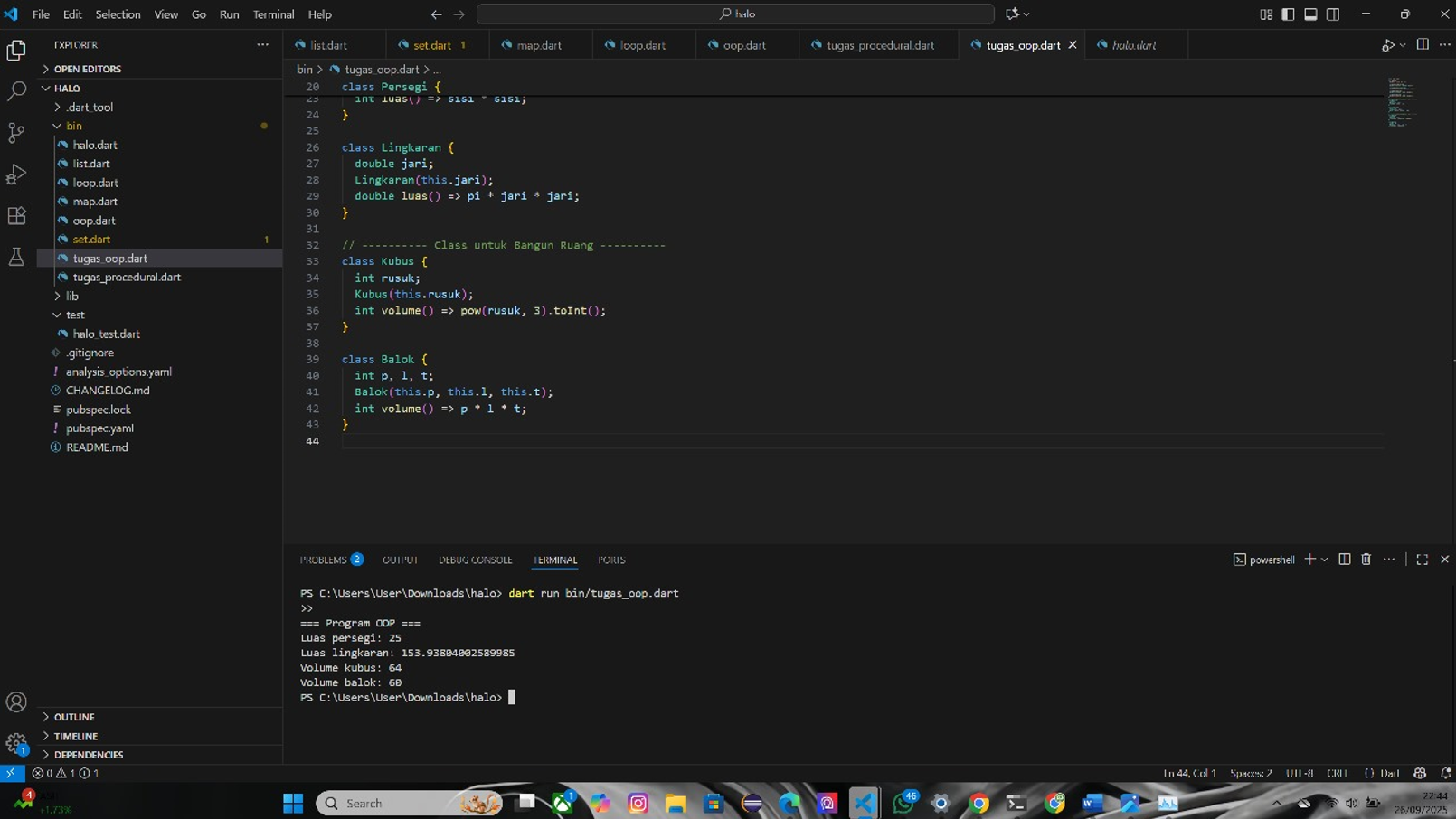Open the new terminal launch profile dropdown
The image size is (1456, 819).
click(x=1325, y=560)
